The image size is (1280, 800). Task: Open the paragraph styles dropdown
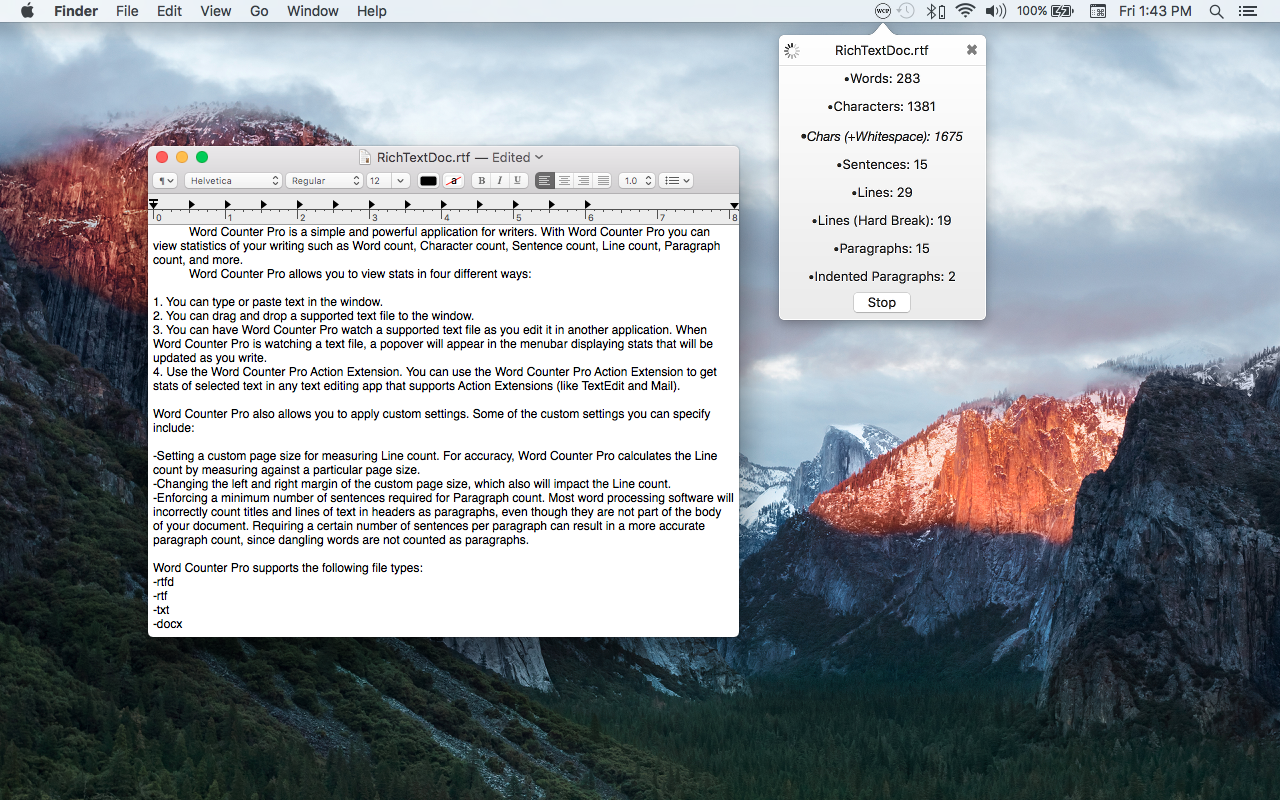click(165, 181)
